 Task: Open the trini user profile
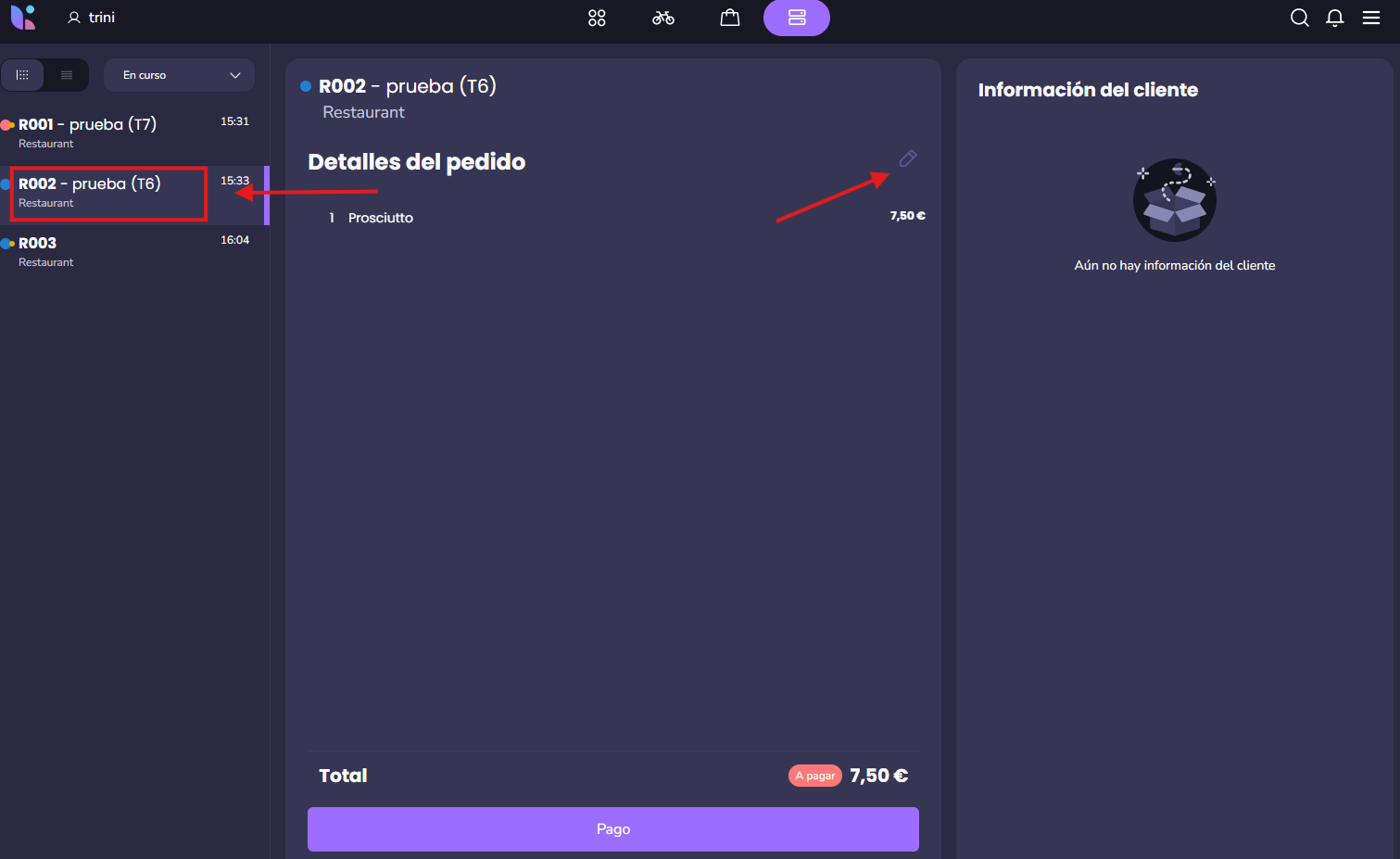[92, 18]
